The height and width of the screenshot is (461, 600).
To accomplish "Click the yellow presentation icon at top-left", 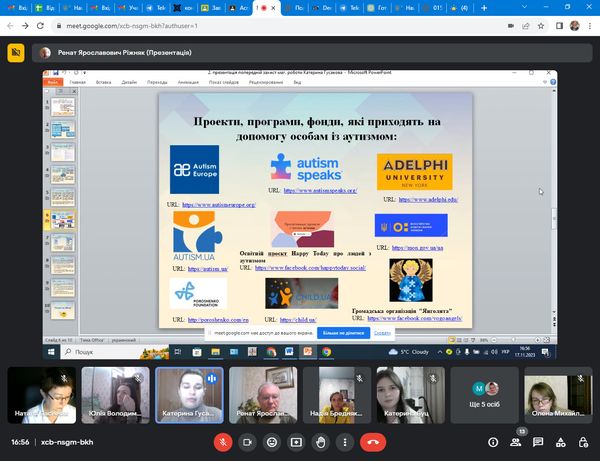I will (18, 53).
